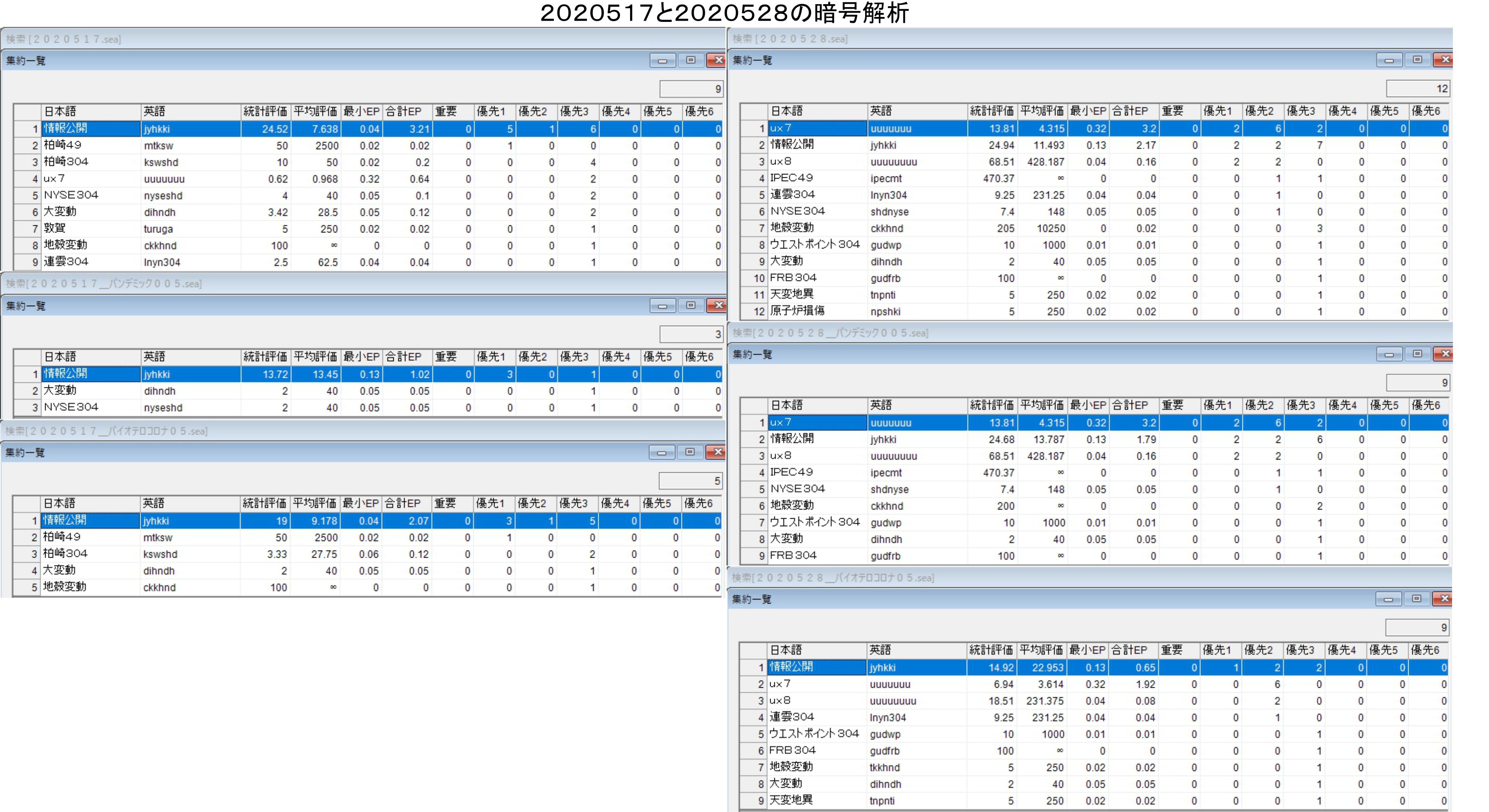
Task: Close 2020517 パンデミック summary window
Action: point(717,305)
